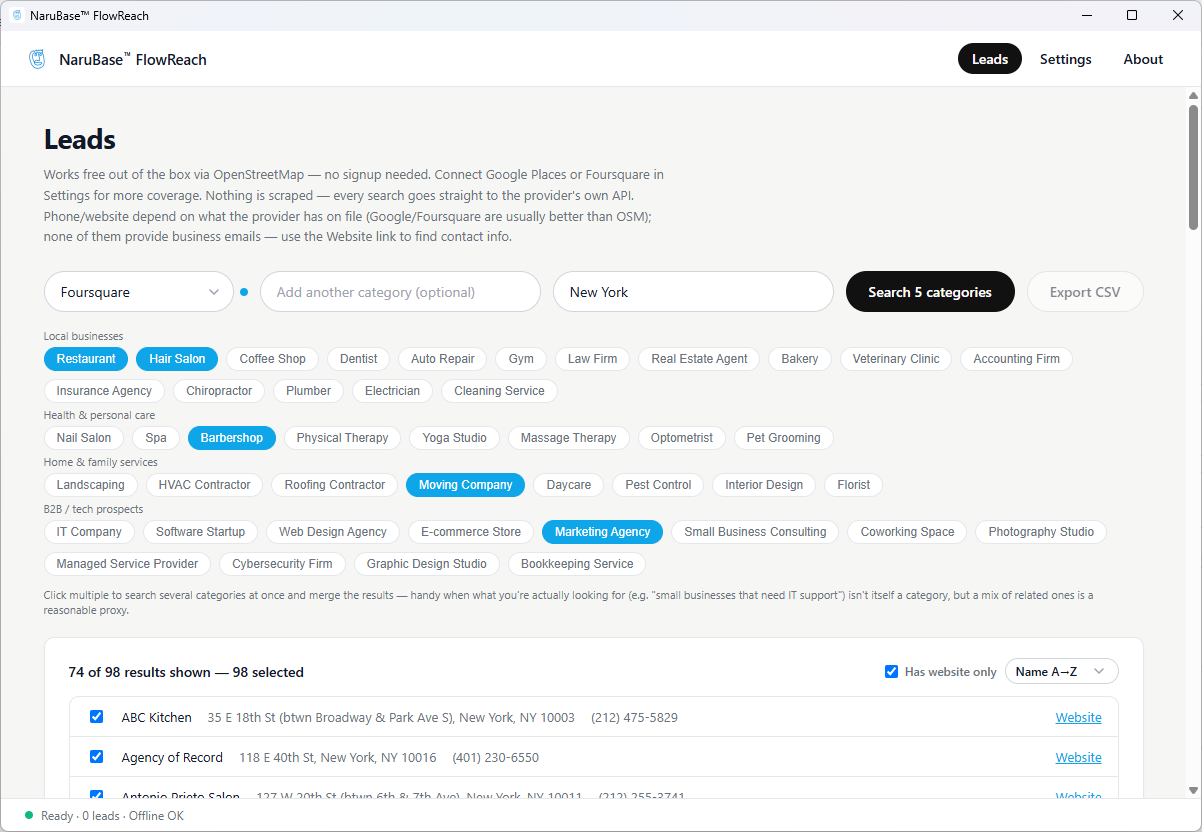Select the Gym category chip

click(x=521, y=359)
